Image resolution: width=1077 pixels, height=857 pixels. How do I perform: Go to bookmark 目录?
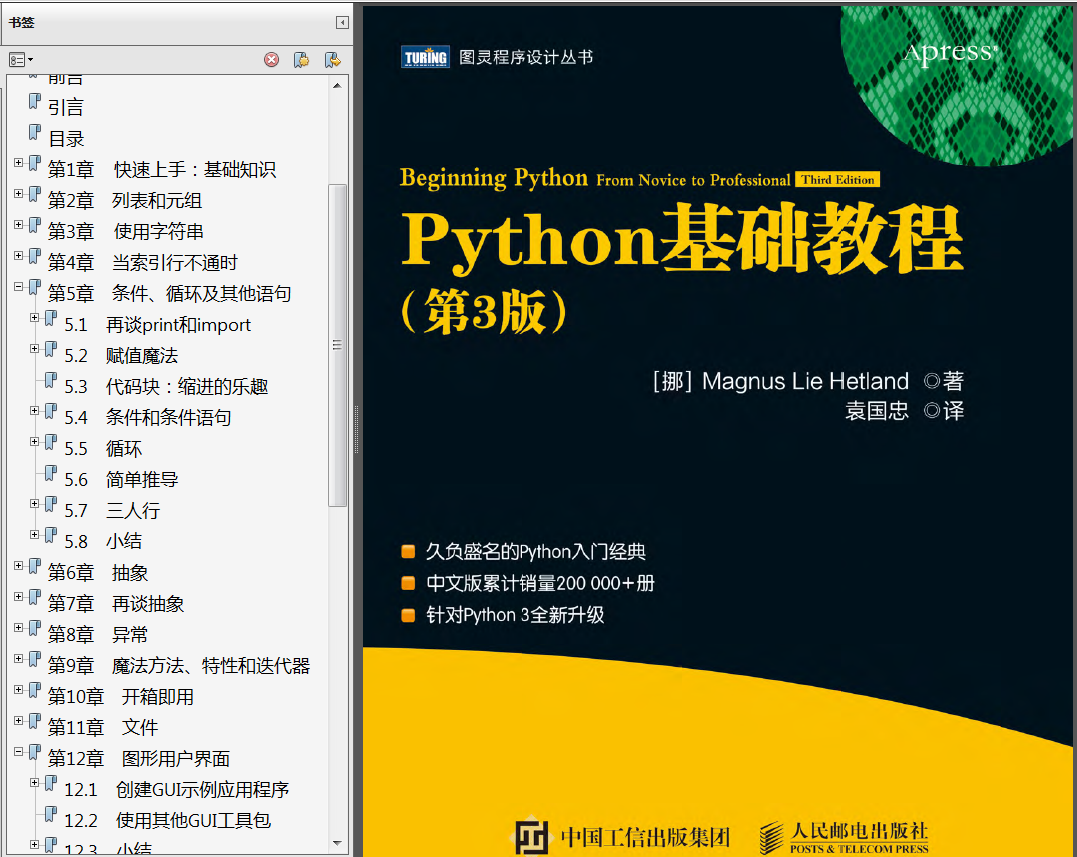tap(66, 139)
